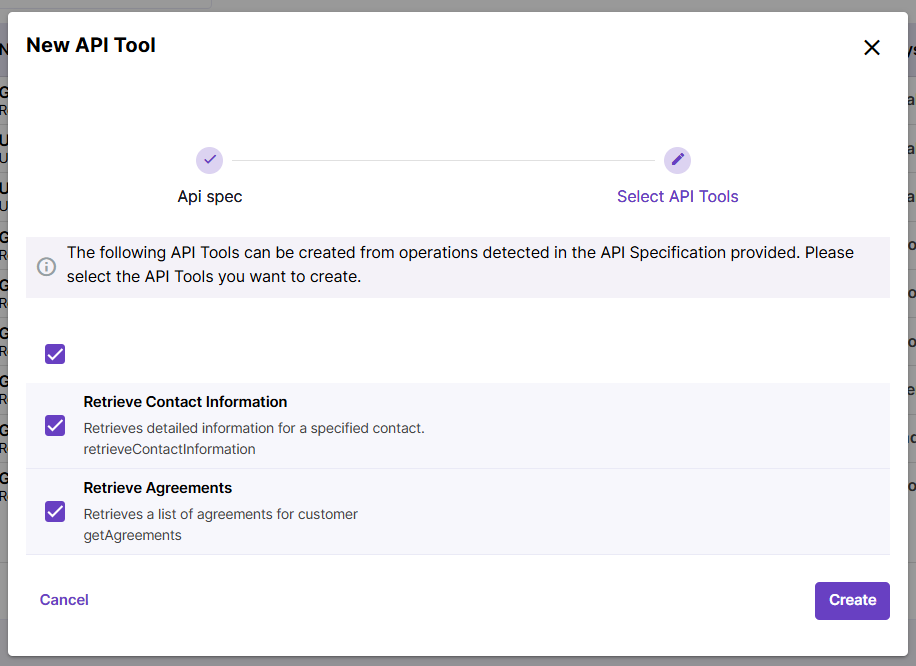Cancel the API tool creation

pyautogui.click(x=64, y=600)
